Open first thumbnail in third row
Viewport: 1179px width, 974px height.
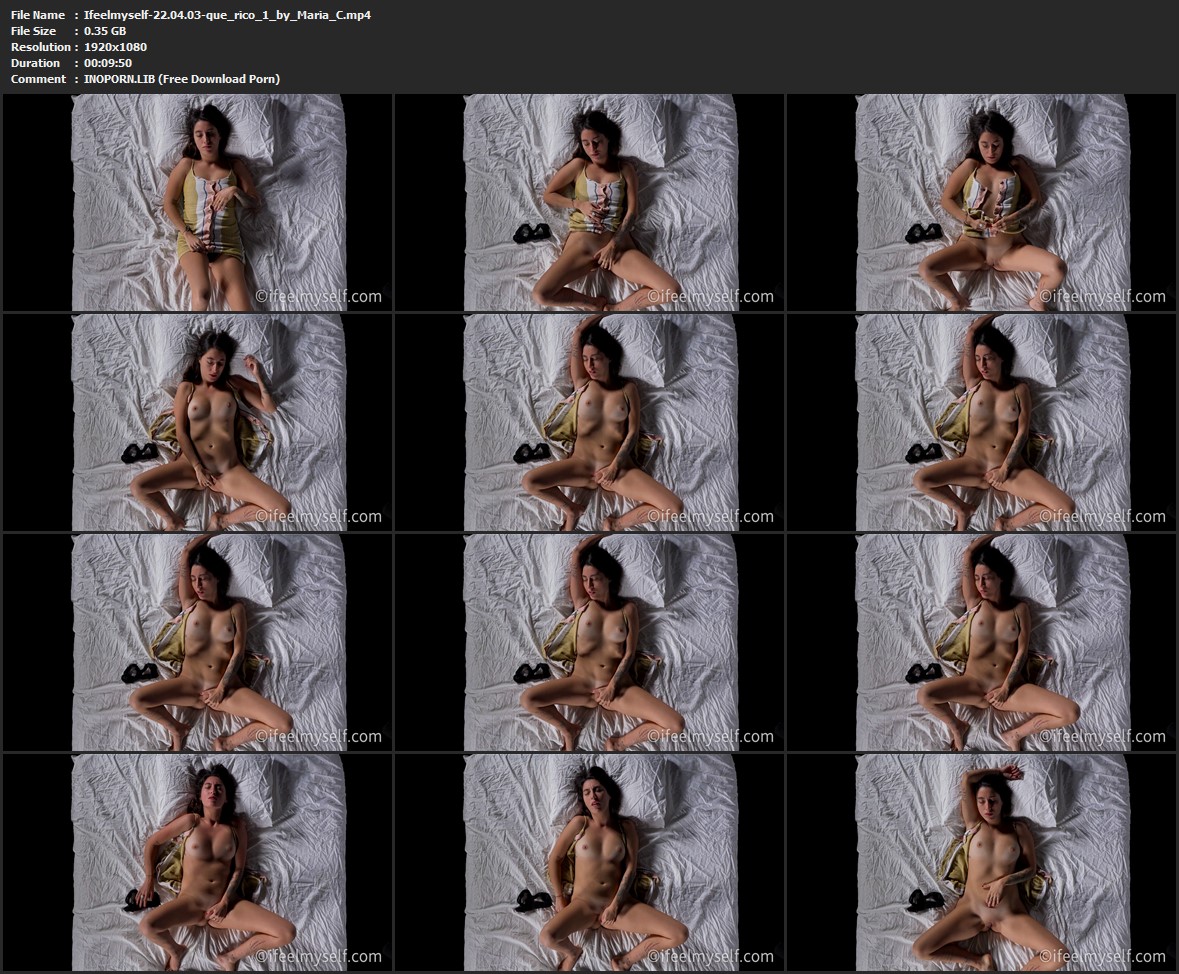tap(197, 642)
